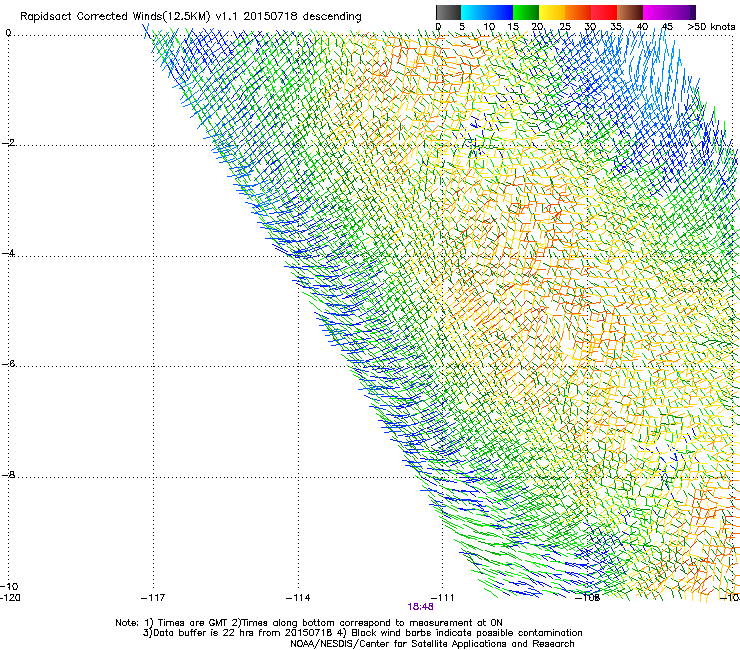This screenshot has width=740, height=650.
Task: Click the '35' label under the color bar
Action: click(616, 27)
